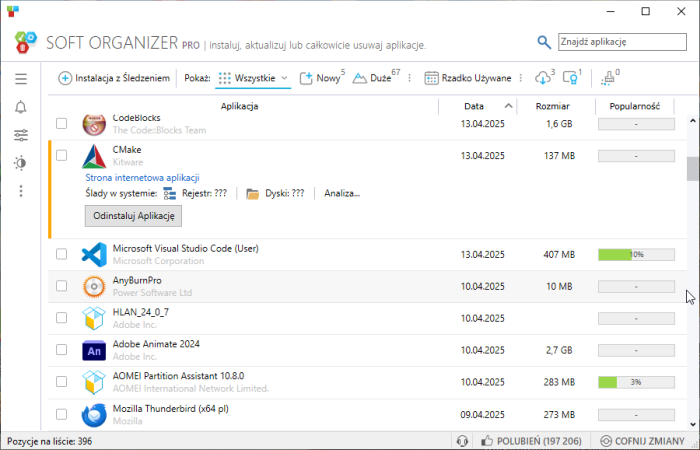The height and width of the screenshot is (450, 700).
Task: Click the vertical scrollbar thumb
Action: click(693, 169)
